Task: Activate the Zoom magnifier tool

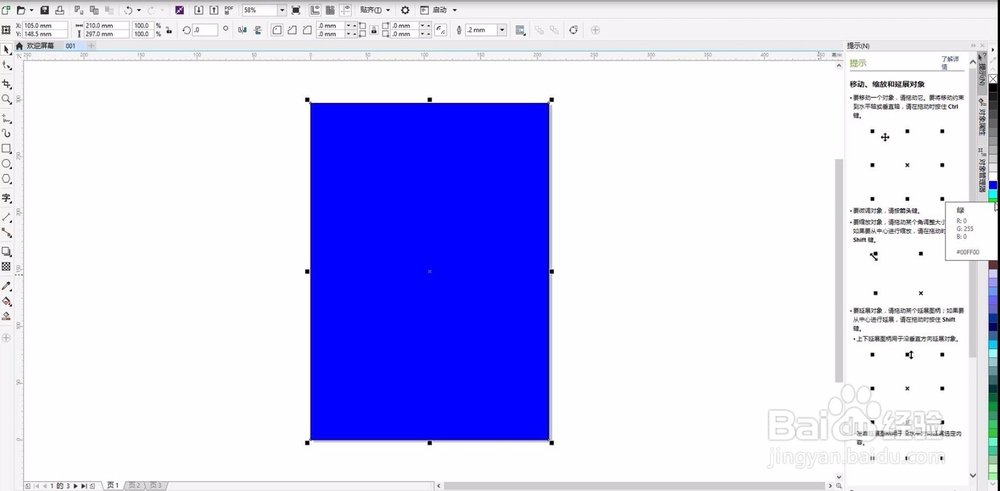Action: [6, 99]
